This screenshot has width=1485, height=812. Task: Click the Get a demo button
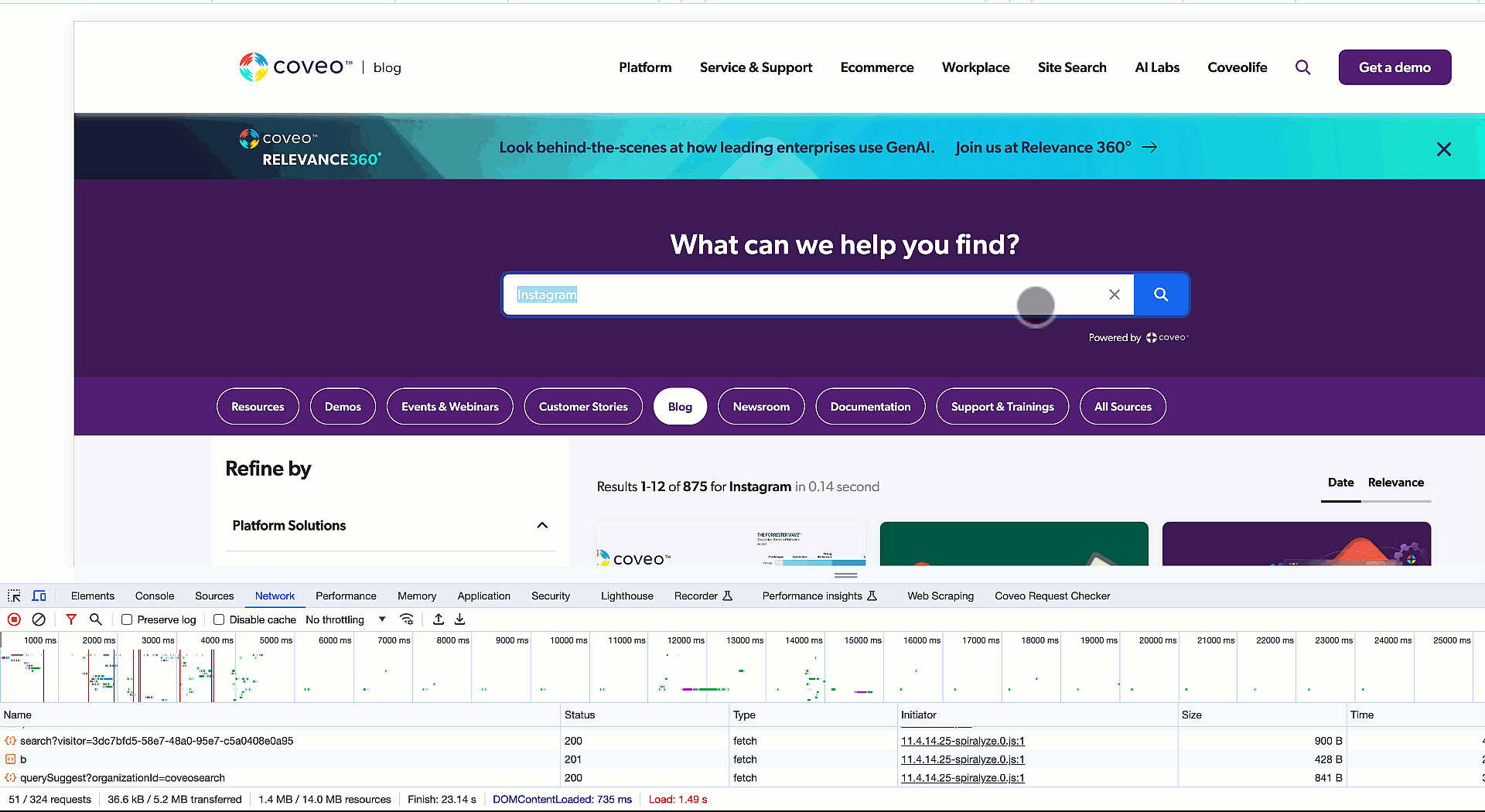(x=1395, y=67)
